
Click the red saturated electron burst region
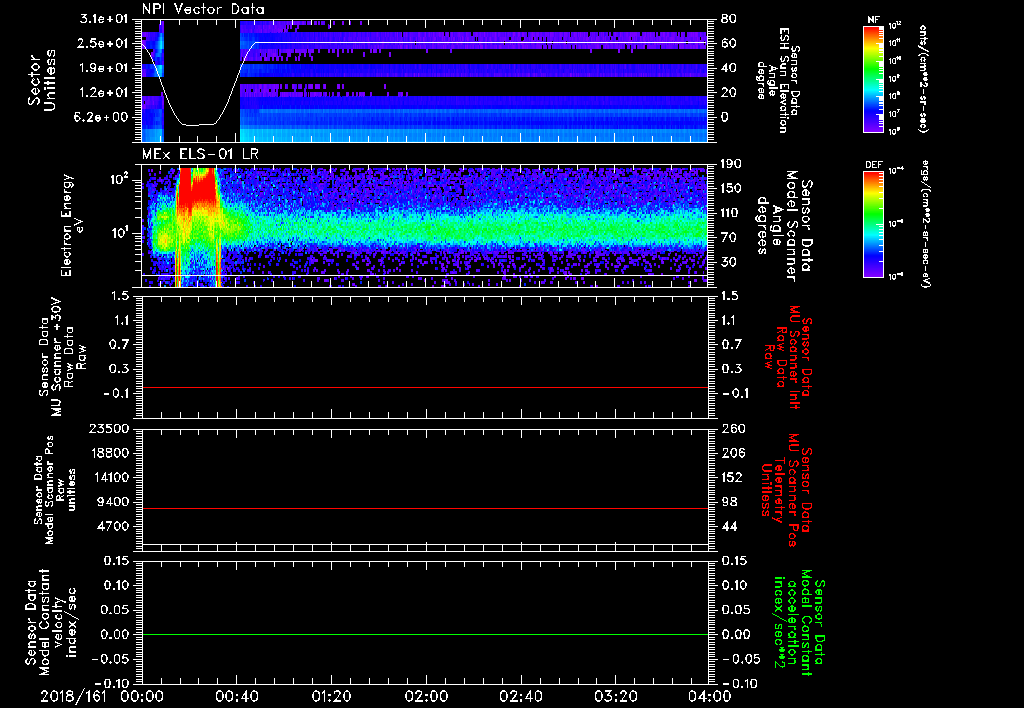tap(197, 186)
